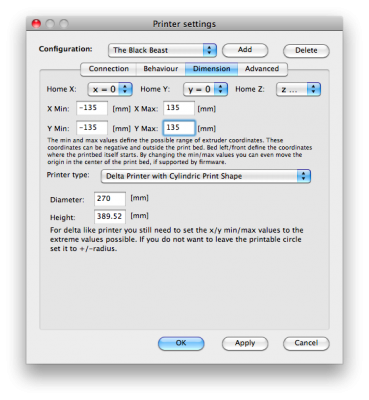Confirm settings with the OK button
The height and width of the screenshot is (400, 369).
181,343
